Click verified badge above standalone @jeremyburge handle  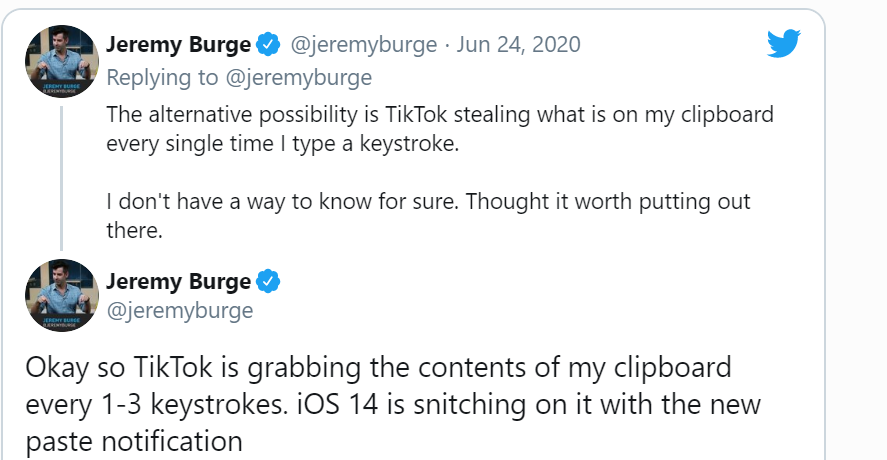coord(268,281)
